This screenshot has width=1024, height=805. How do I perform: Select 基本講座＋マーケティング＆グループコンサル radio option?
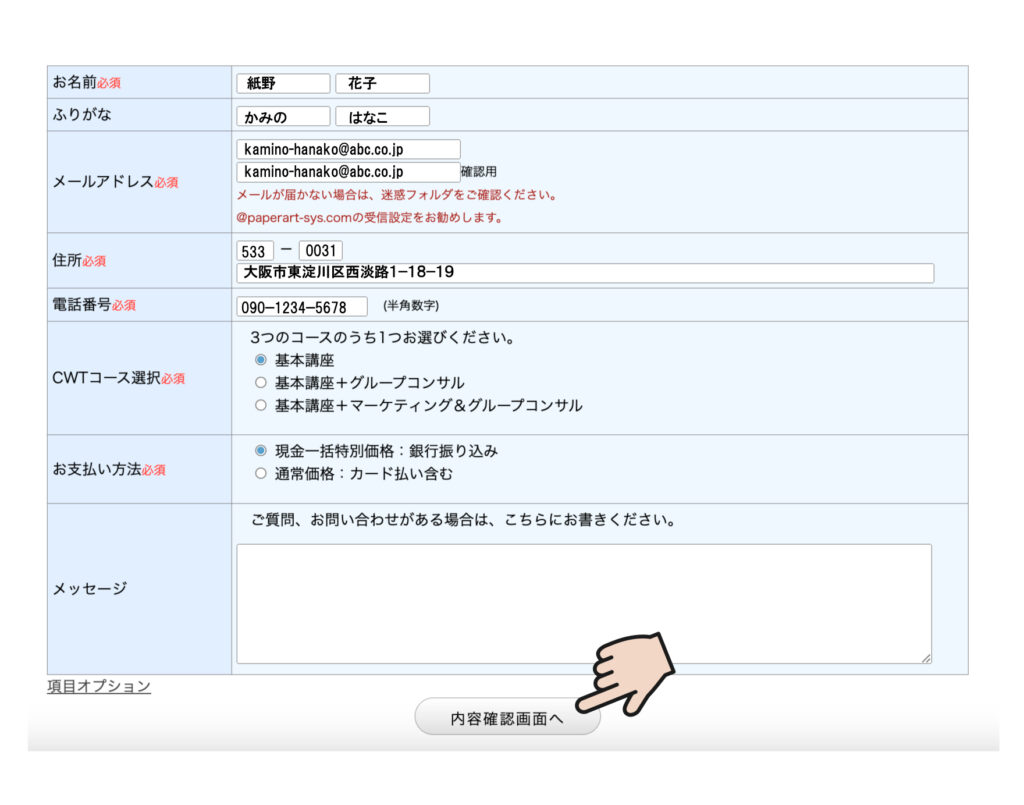tap(261, 406)
